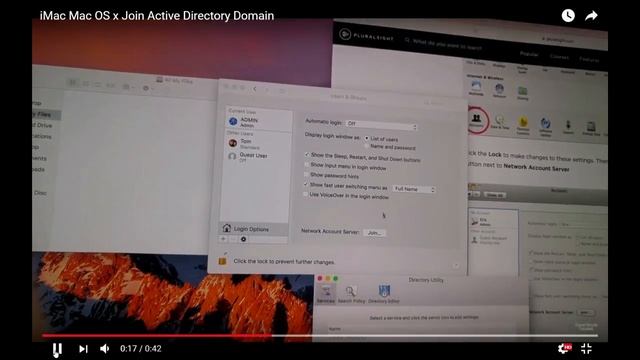Open the Finder arrange dropdown

(128, 87)
